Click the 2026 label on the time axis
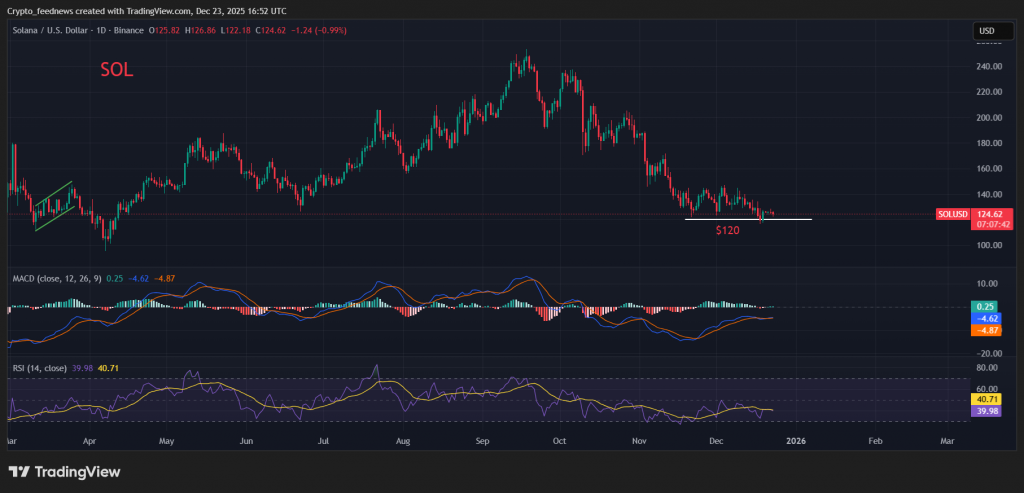 (x=797, y=440)
